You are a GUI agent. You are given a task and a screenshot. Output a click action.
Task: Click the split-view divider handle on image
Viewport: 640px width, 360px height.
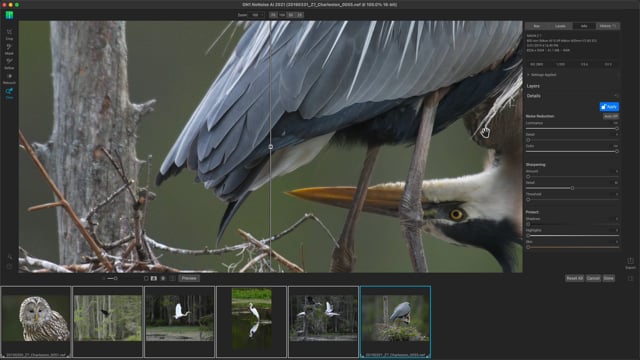(271, 147)
